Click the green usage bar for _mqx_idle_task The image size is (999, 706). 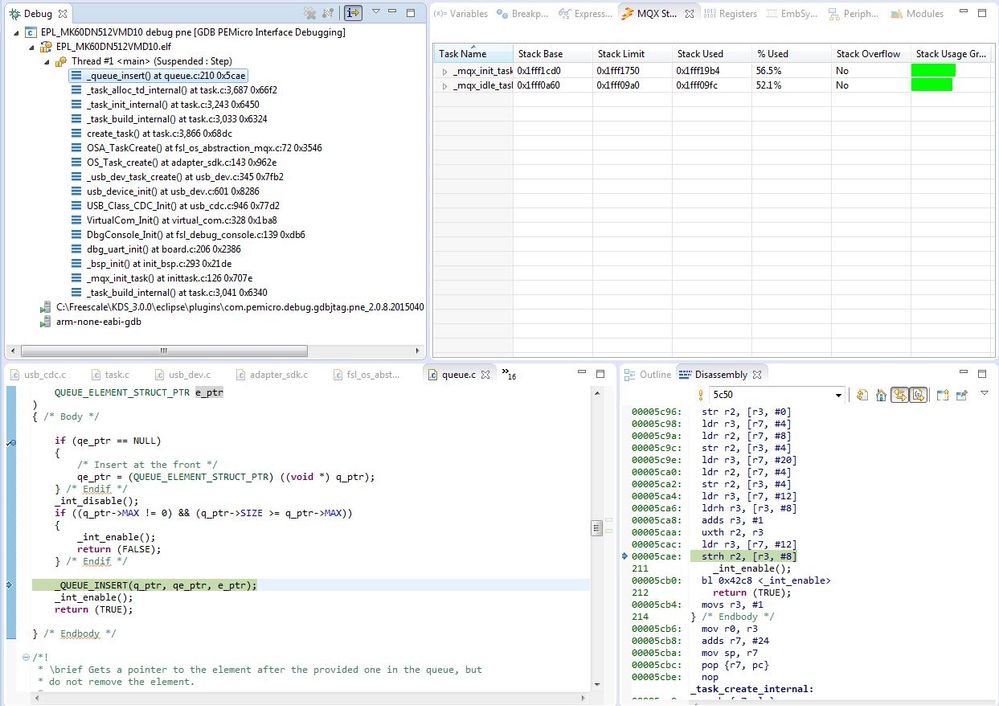click(932, 85)
